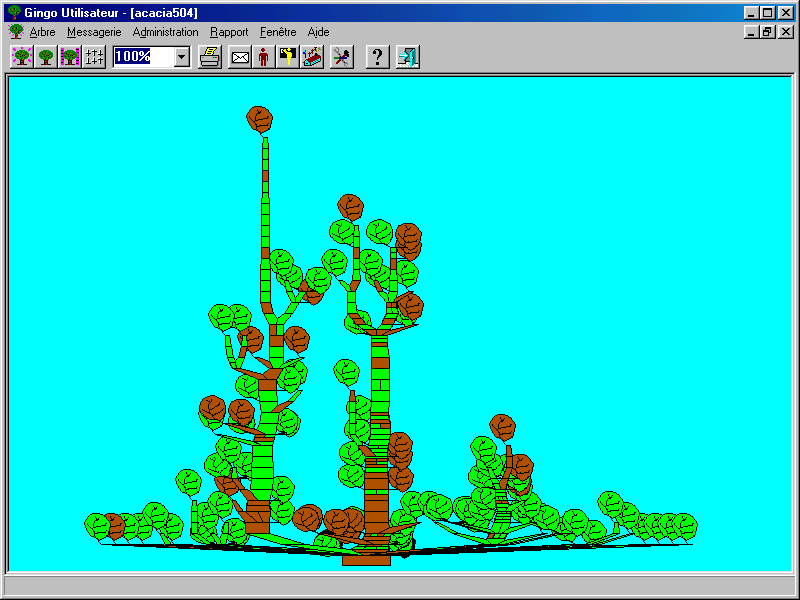
Task: Exit via the door icon
Action: pyautogui.click(x=407, y=57)
